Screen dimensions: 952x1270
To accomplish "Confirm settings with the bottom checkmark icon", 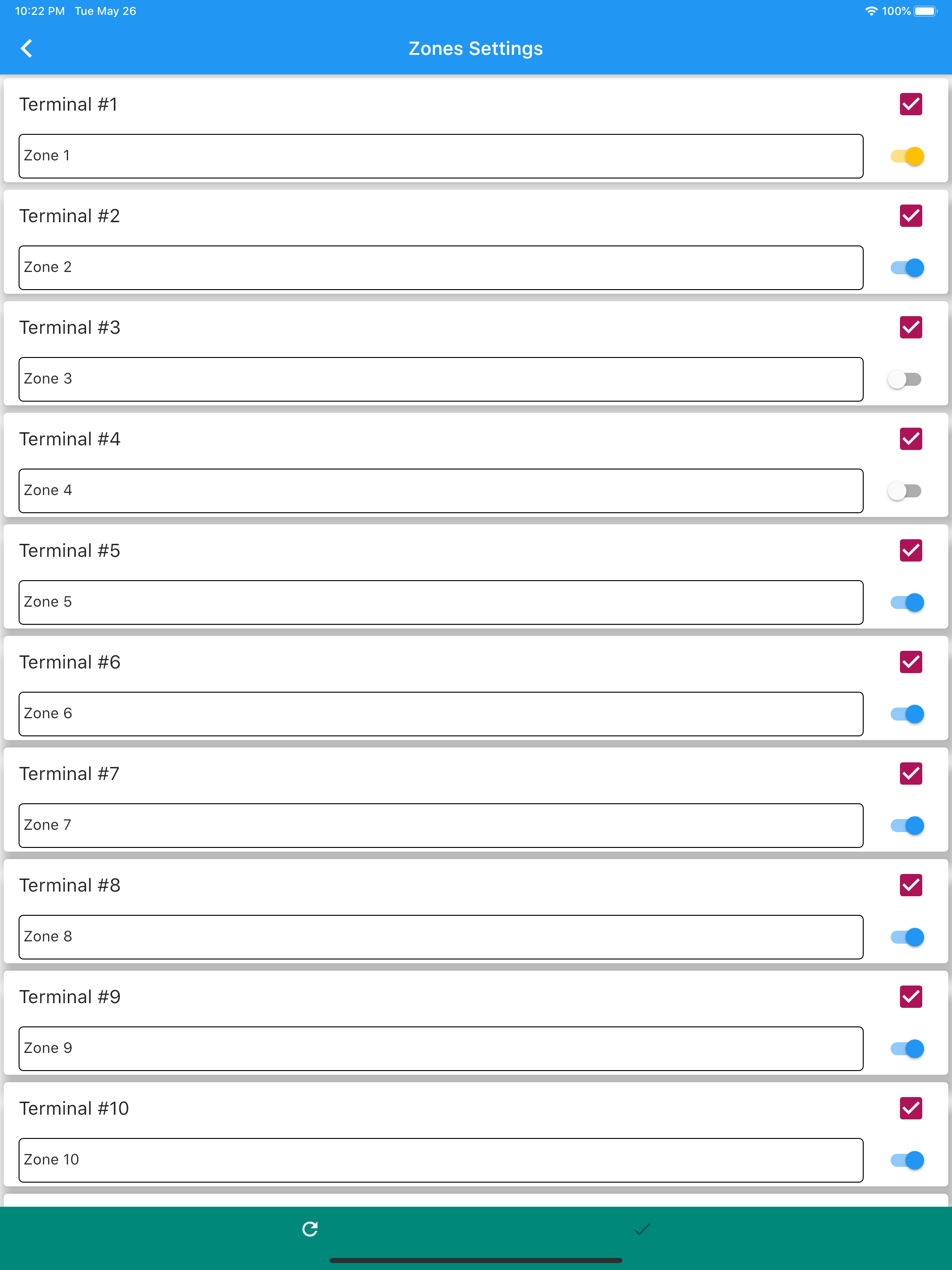I will pos(642,1229).
